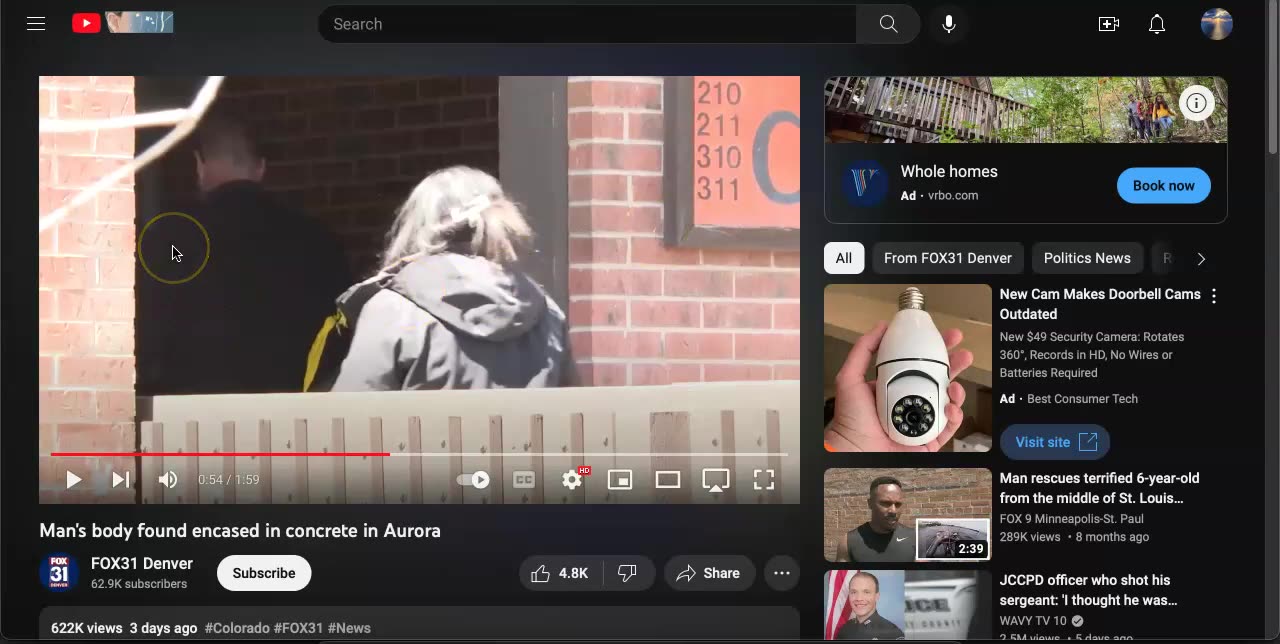Image resolution: width=1280 pixels, height=644 pixels.
Task: Select the Politics News chip
Action: pos(1087,258)
